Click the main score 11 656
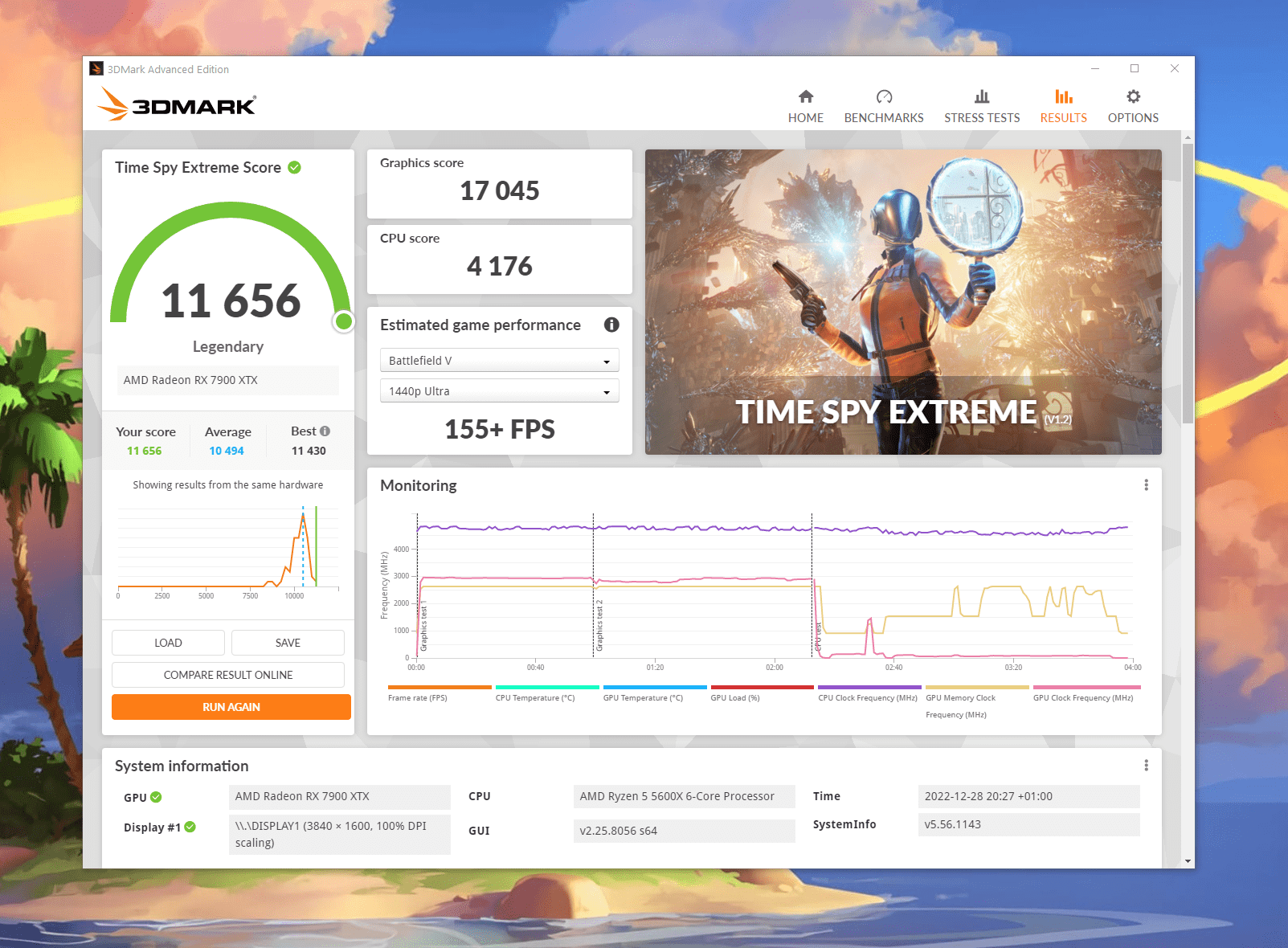 tap(231, 301)
